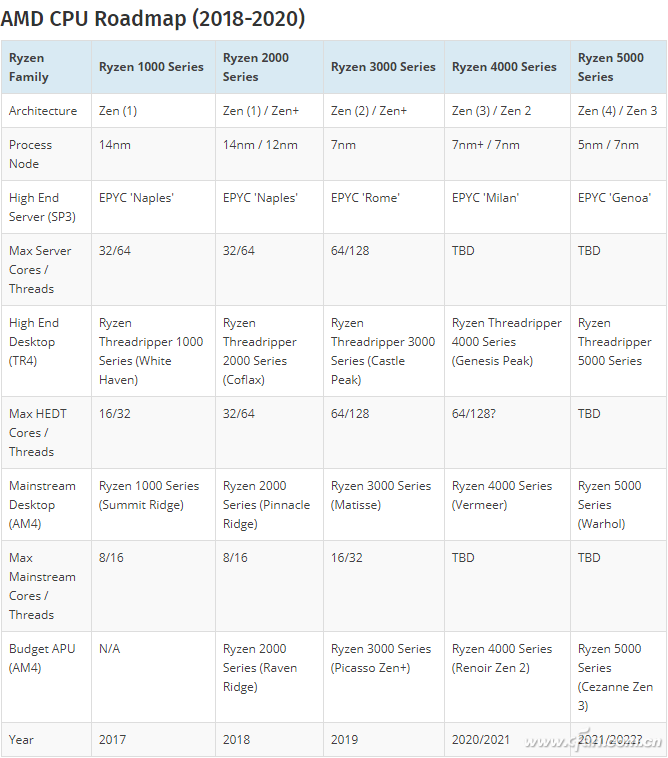The image size is (668, 758).
Task: Click the Ryzen 3000 Series (Matisse) cell
Action: (381, 495)
